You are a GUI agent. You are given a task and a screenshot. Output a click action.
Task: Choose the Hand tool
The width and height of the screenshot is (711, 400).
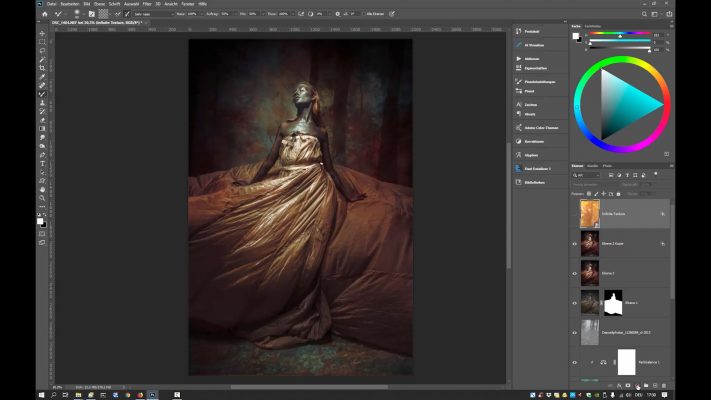click(42, 189)
